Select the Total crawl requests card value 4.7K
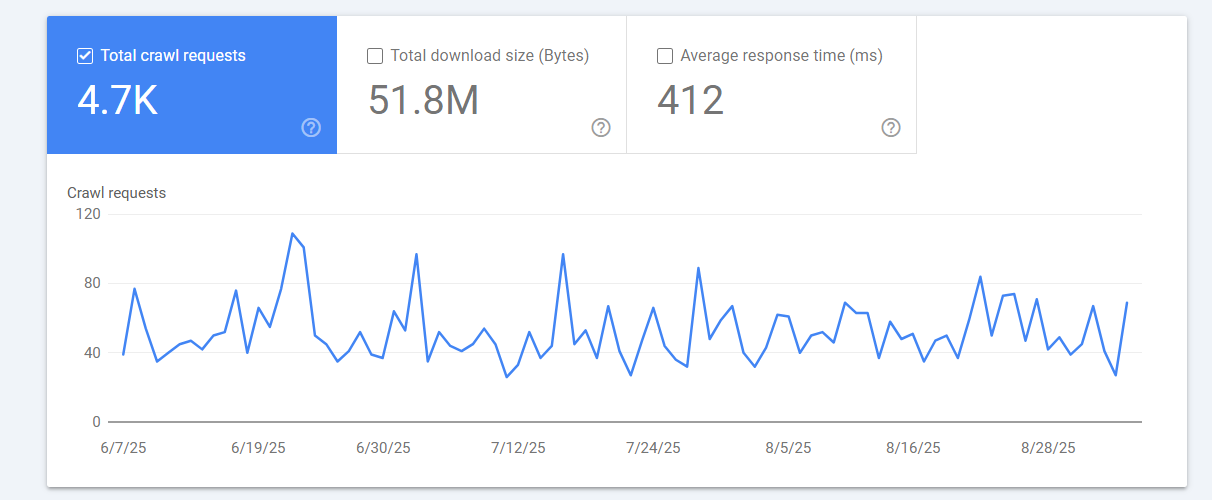 (118, 100)
